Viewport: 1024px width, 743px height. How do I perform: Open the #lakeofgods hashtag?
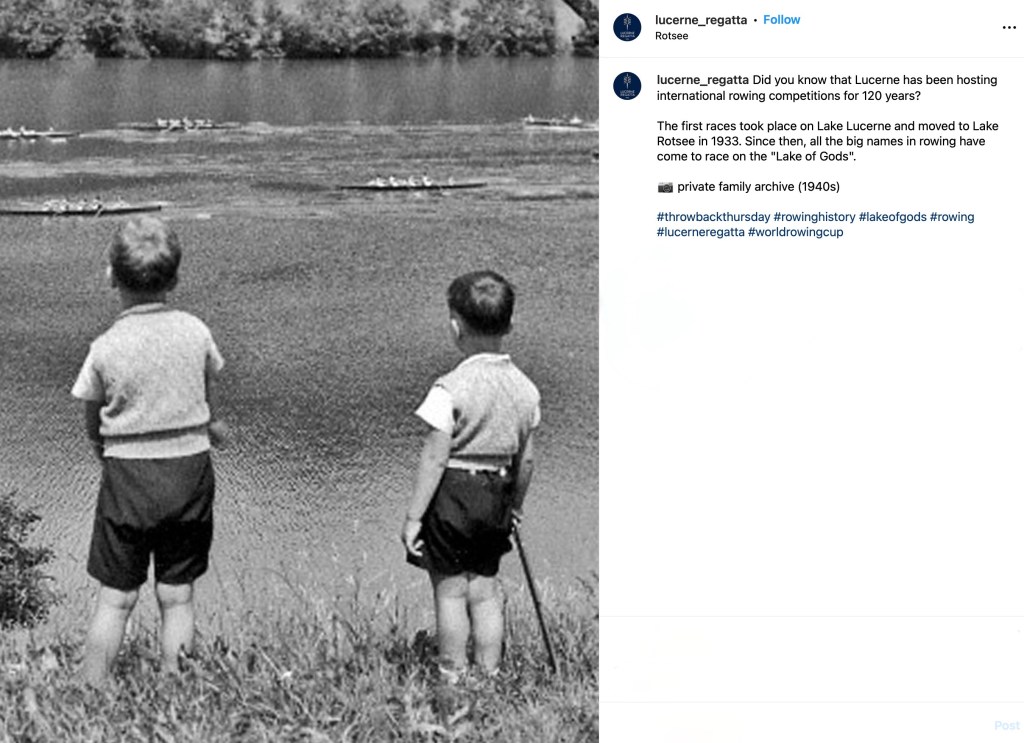pos(892,217)
